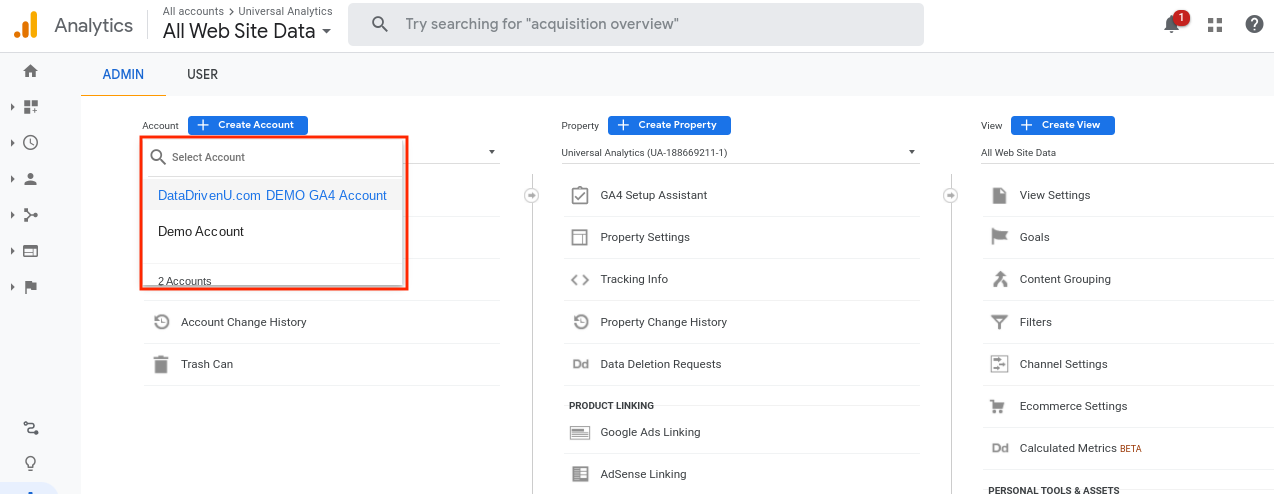Click the Create Property button

pyautogui.click(x=669, y=125)
